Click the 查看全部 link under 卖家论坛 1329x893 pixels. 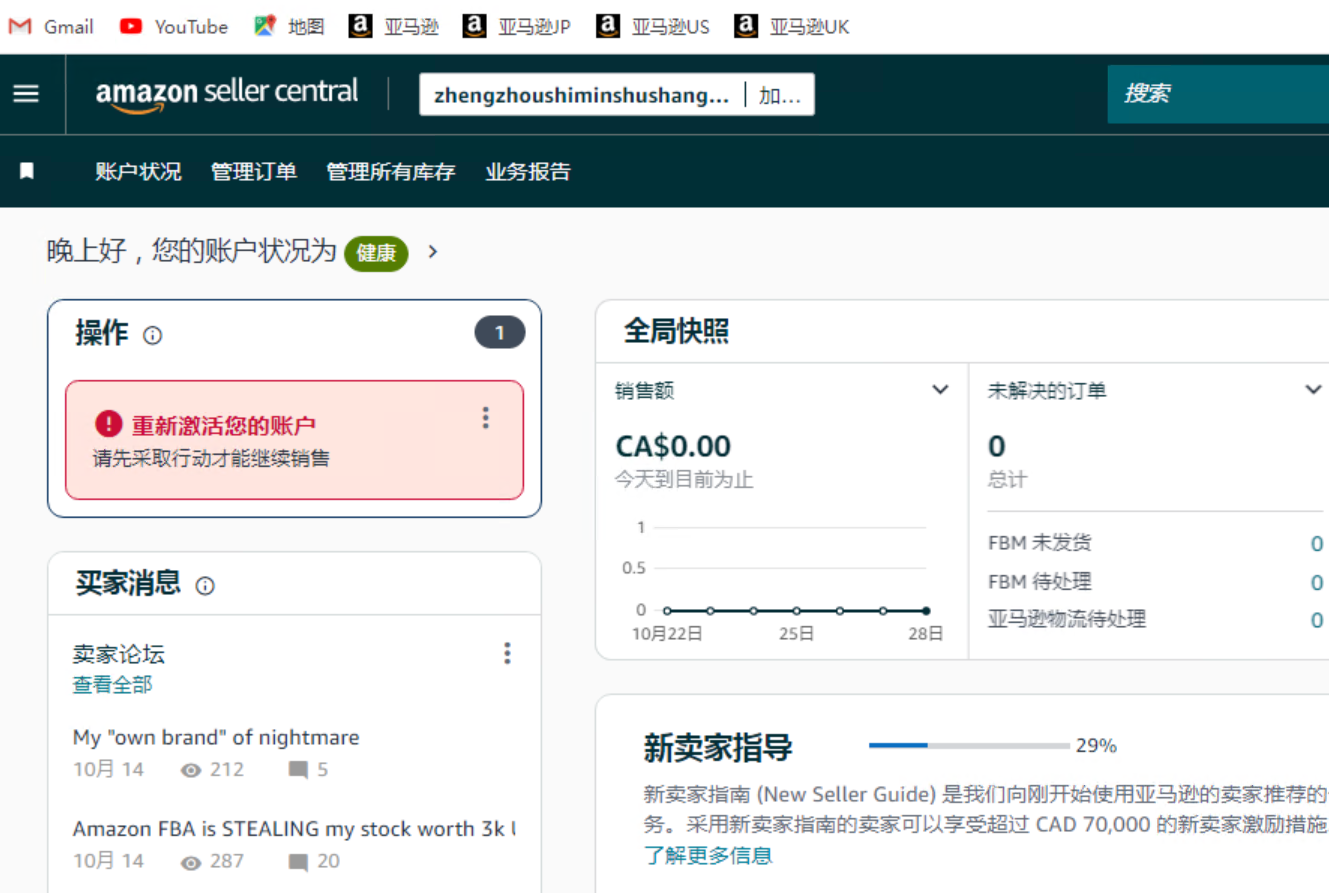pos(112,685)
